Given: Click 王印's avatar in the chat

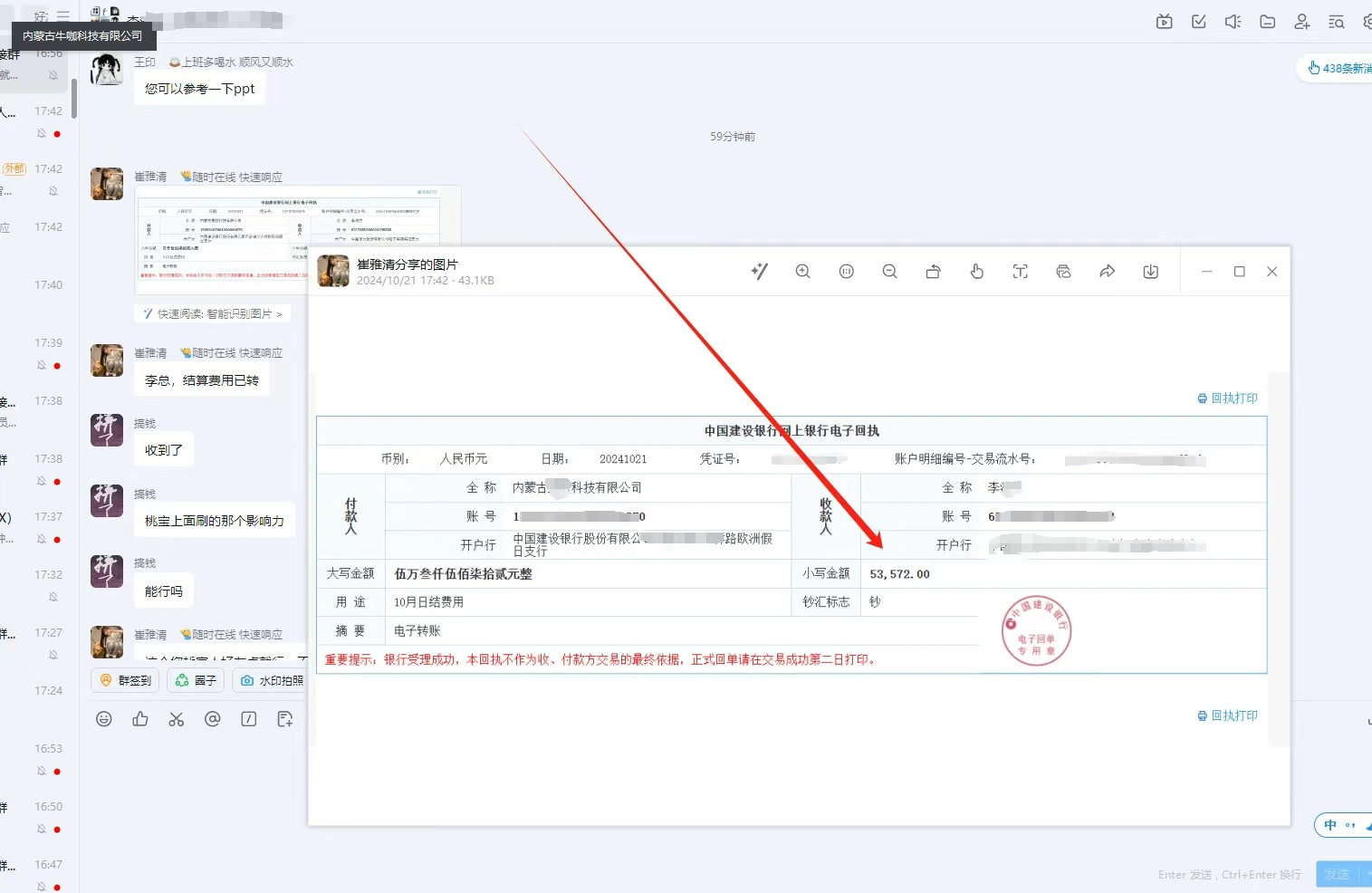Looking at the screenshot, I should click(107, 70).
